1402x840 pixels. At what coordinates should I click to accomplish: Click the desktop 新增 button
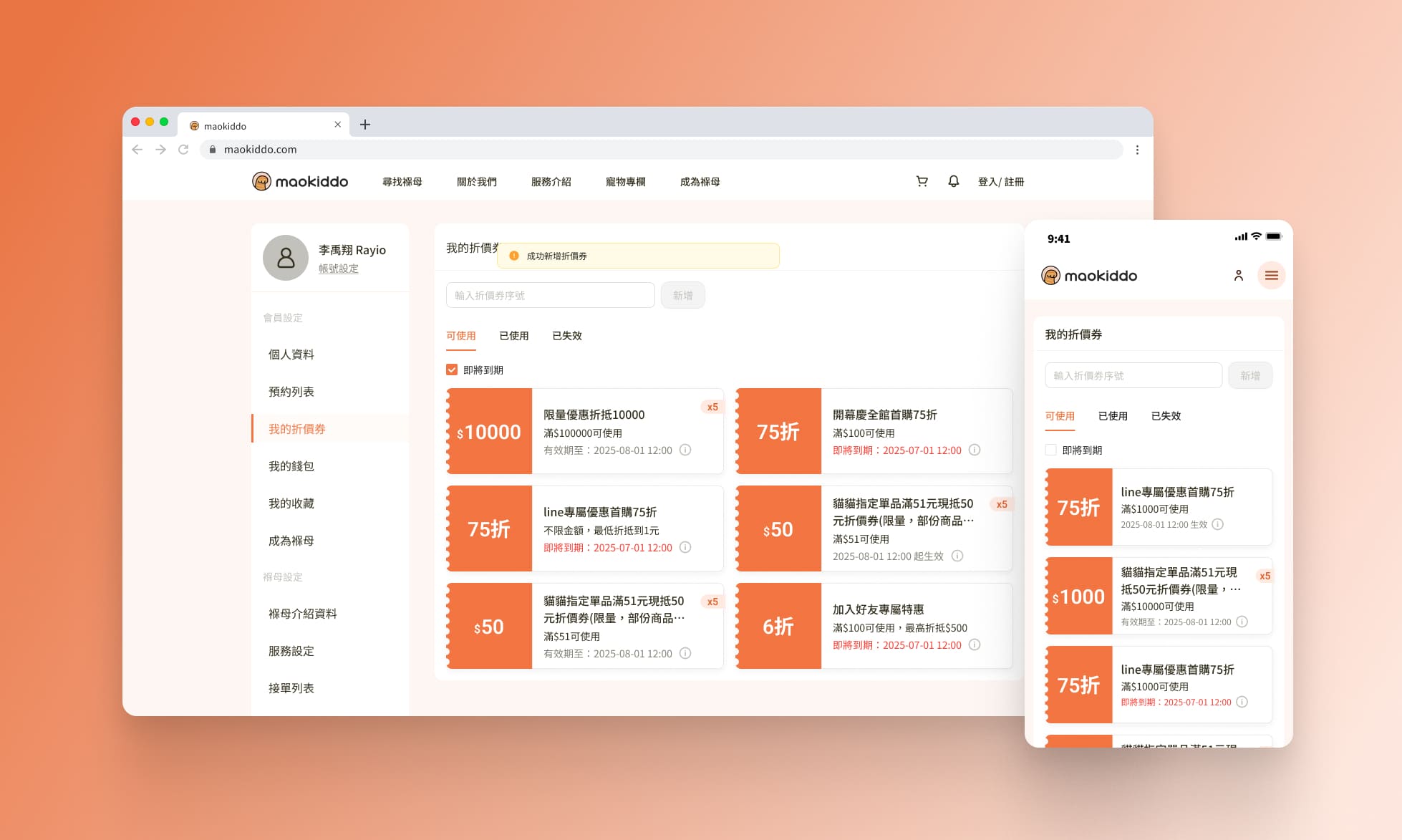click(683, 295)
